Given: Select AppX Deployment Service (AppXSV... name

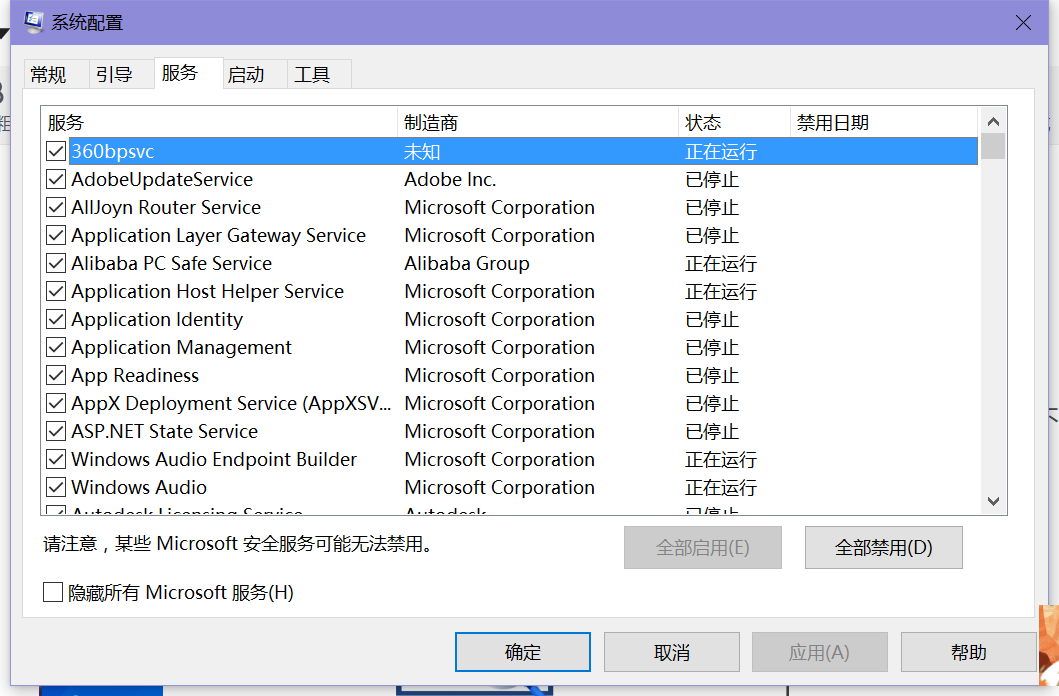Looking at the screenshot, I should (x=232, y=404).
